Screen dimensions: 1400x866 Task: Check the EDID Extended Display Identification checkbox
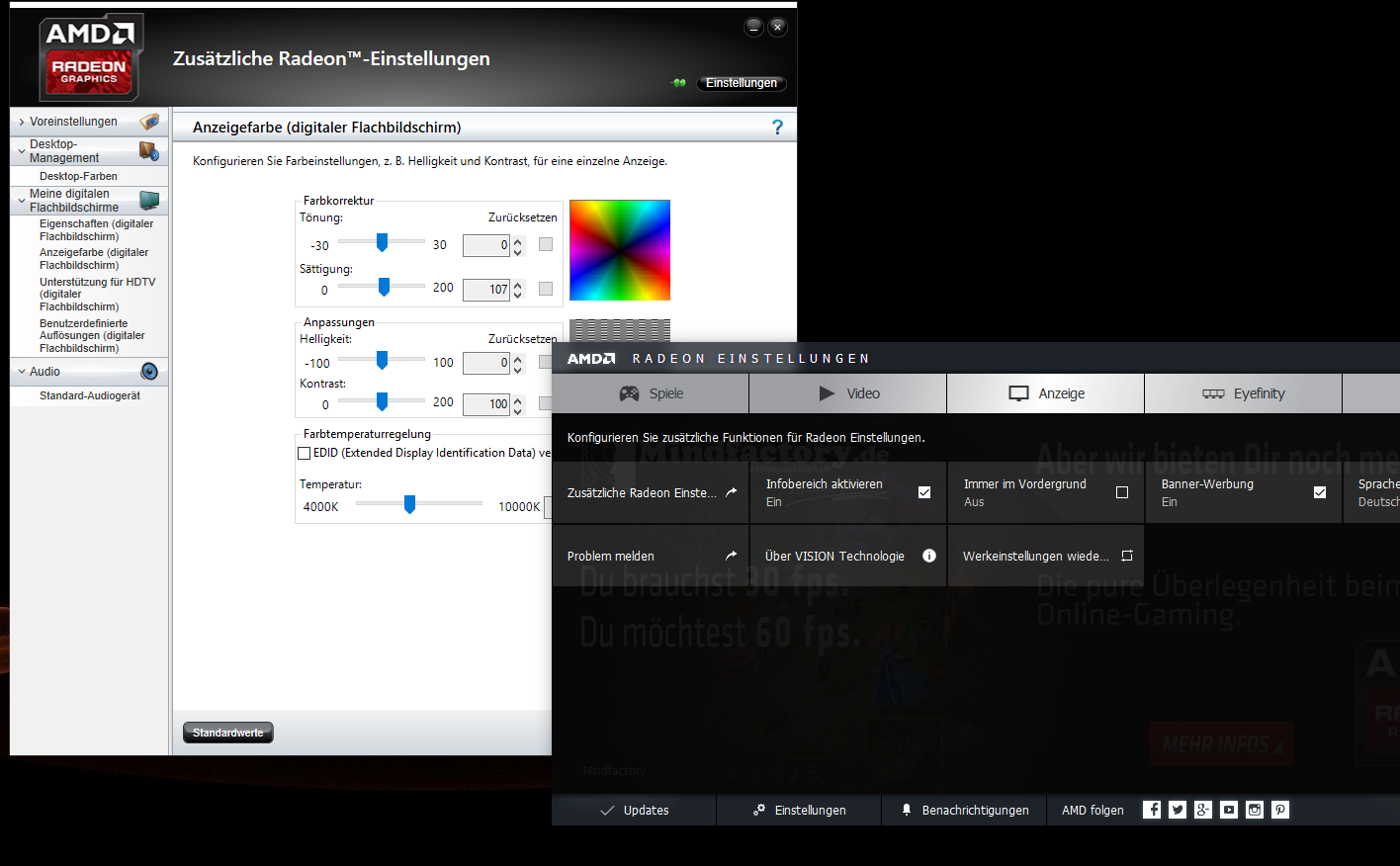coord(305,454)
